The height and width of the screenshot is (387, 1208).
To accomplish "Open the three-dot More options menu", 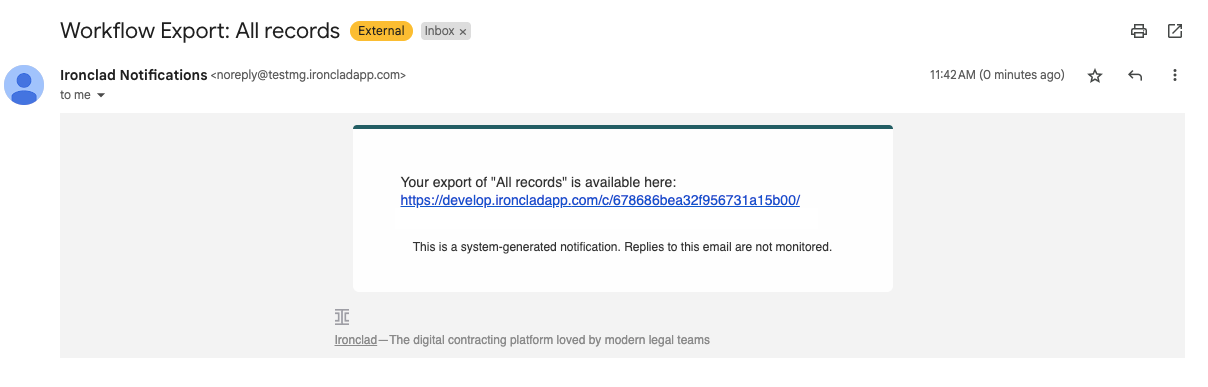I will tap(1175, 75).
